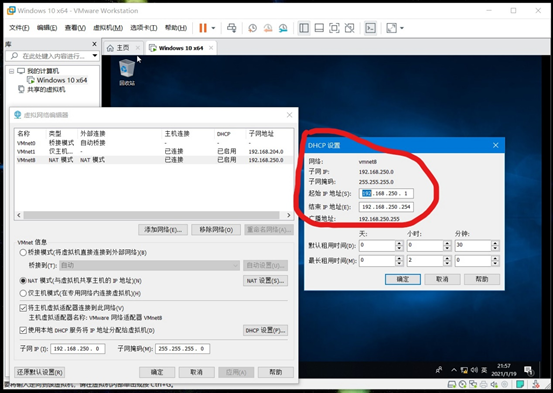Increase default lease time minutes spinner
The height and width of the screenshot is (393, 553).
pos(496,243)
